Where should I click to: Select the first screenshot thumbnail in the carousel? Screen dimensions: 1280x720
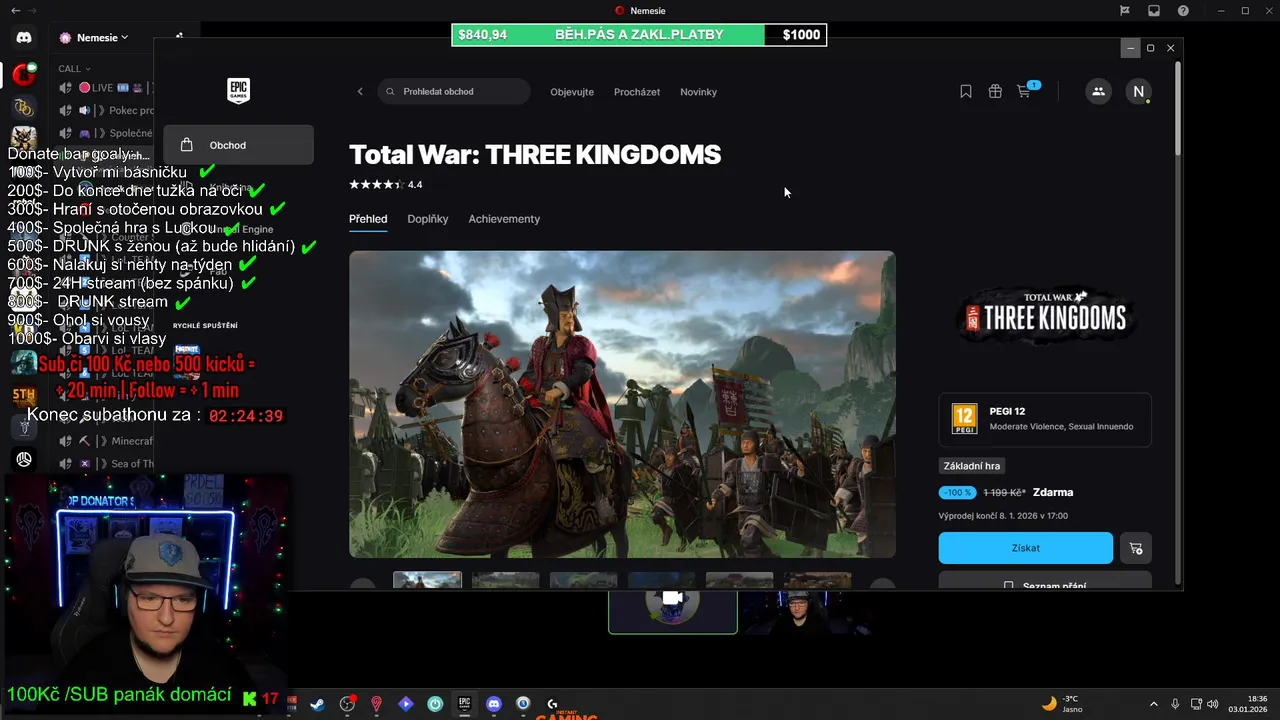coord(427,580)
